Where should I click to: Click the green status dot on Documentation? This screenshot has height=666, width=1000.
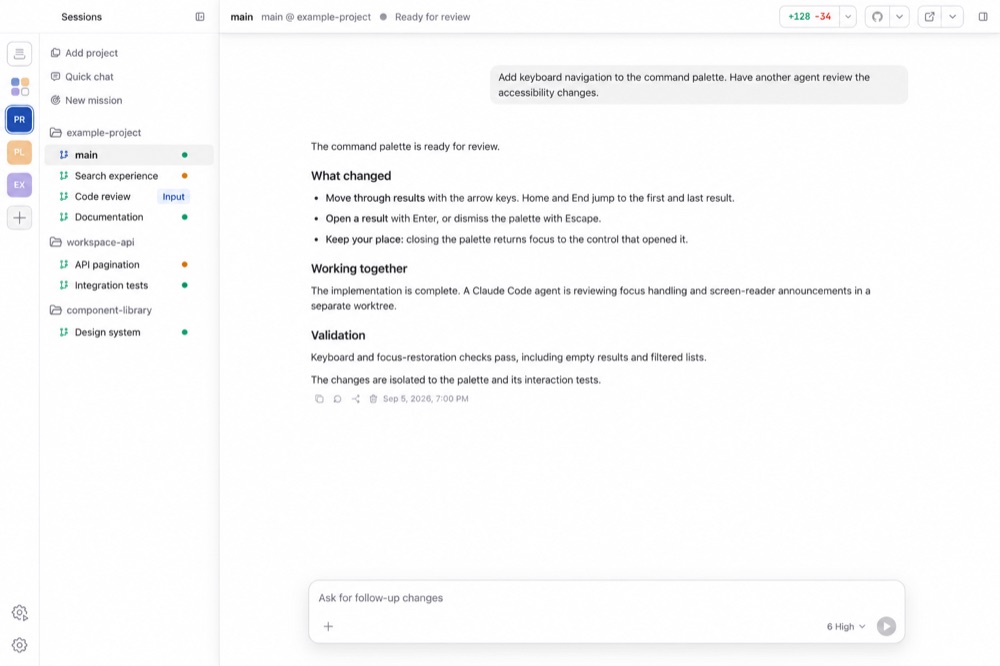tap(184, 217)
